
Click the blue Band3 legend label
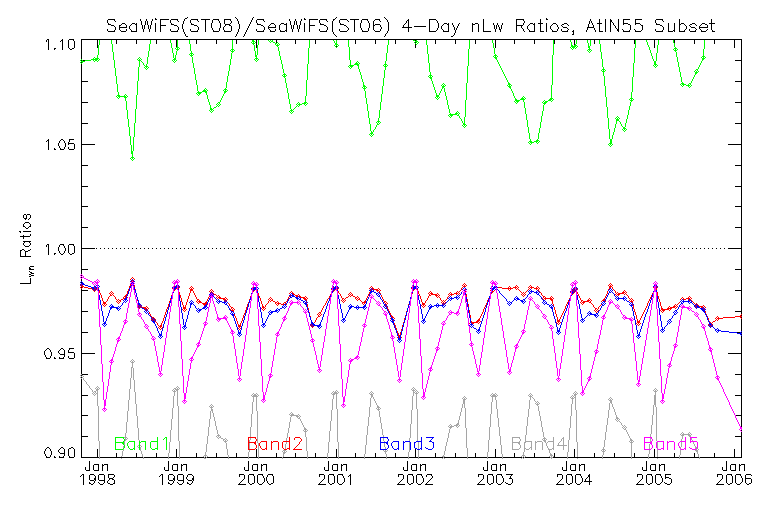click(x=407, y=444)
